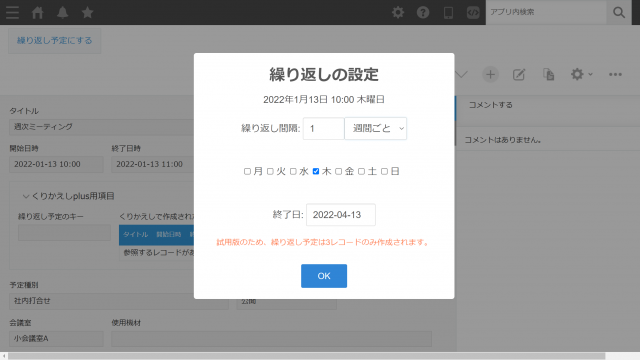Image resolution: width=640 pixels, height=360 pixels.
Task: Click コメントはありません text
Action: 503,140
